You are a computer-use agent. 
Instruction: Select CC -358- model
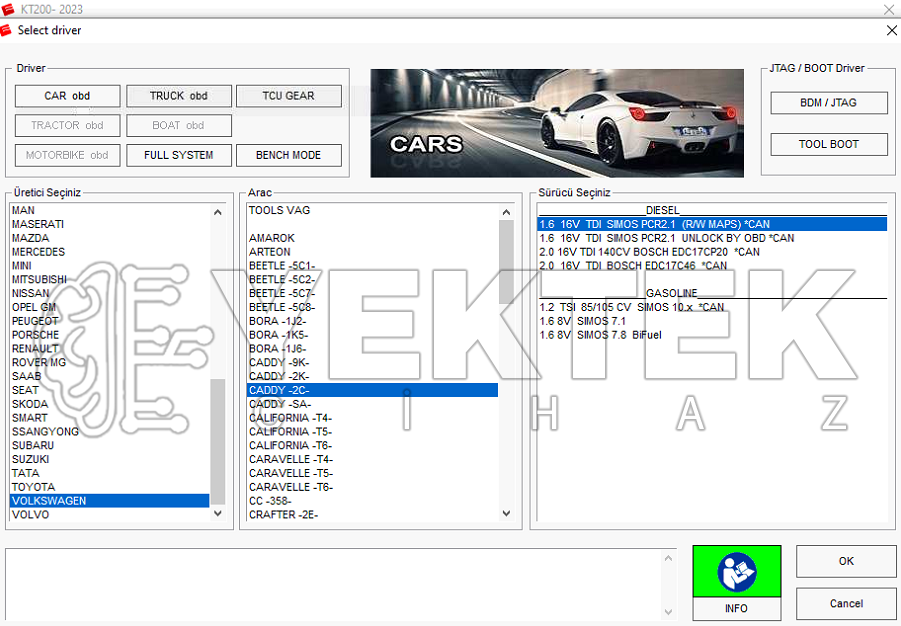(372, 501)
